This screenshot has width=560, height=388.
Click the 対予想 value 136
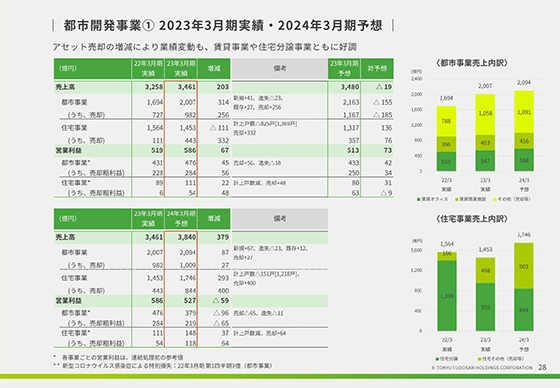coord(386,128)
